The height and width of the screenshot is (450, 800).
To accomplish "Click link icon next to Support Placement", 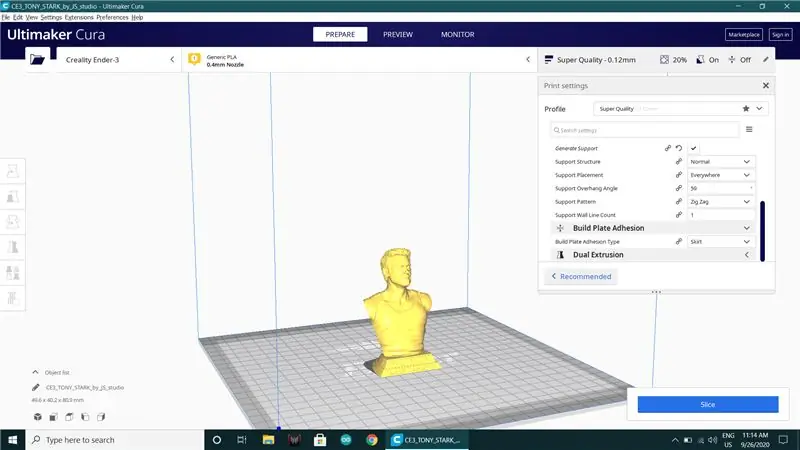I will coord(679,174).
